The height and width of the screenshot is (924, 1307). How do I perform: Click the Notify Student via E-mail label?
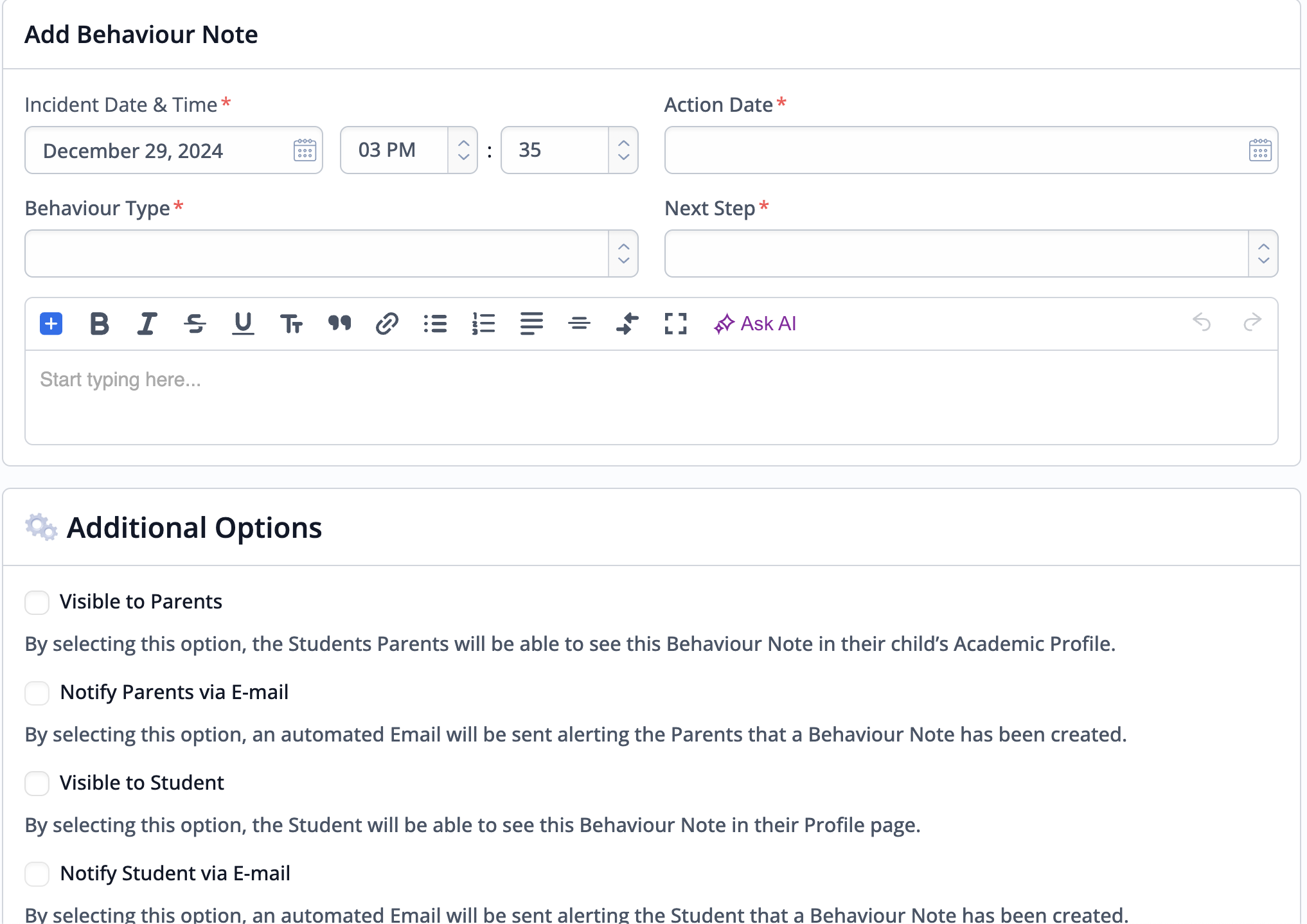[x=175, y=874]
